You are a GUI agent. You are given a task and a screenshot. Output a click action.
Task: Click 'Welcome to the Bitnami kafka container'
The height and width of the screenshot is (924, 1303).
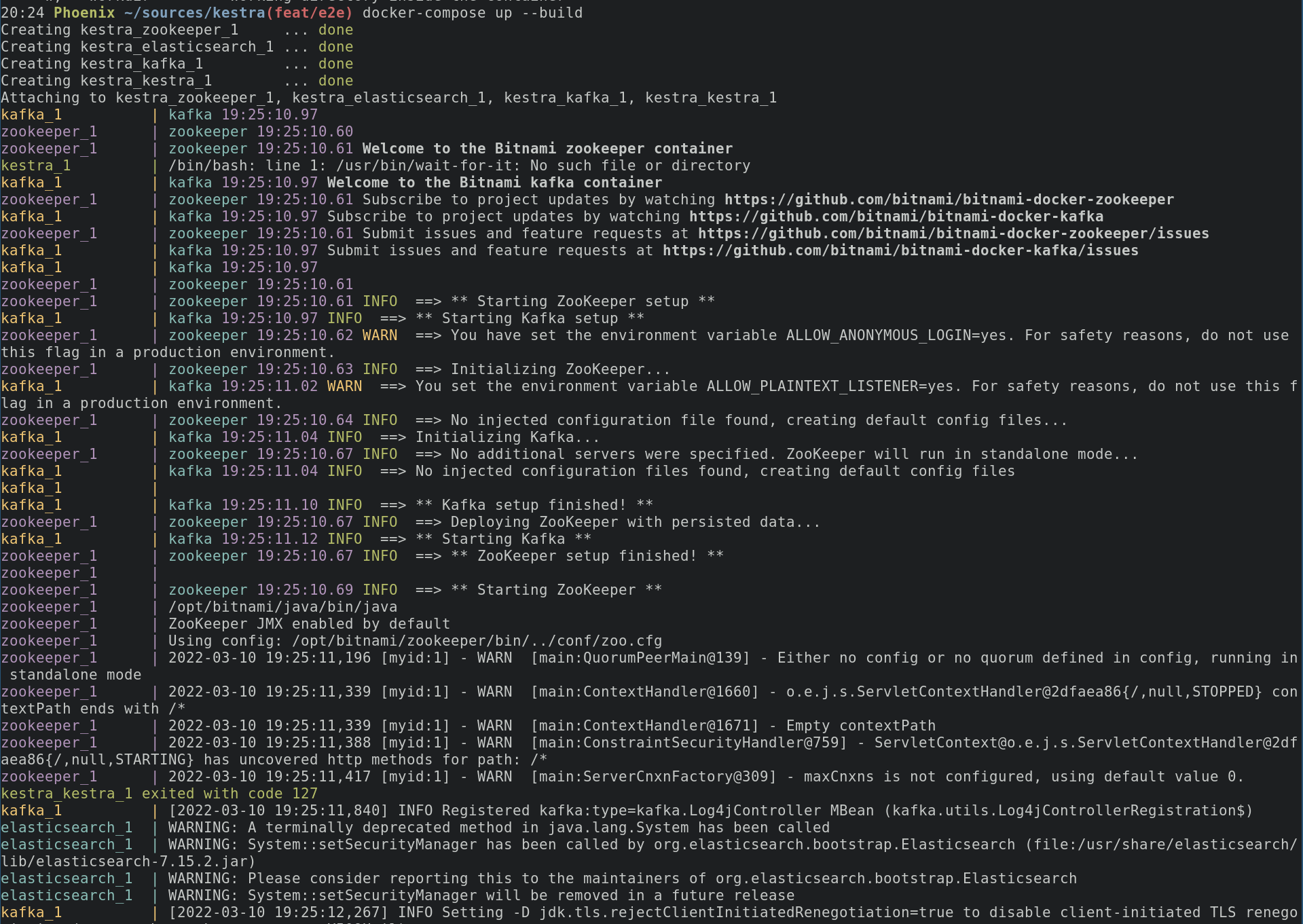(495, 183)
